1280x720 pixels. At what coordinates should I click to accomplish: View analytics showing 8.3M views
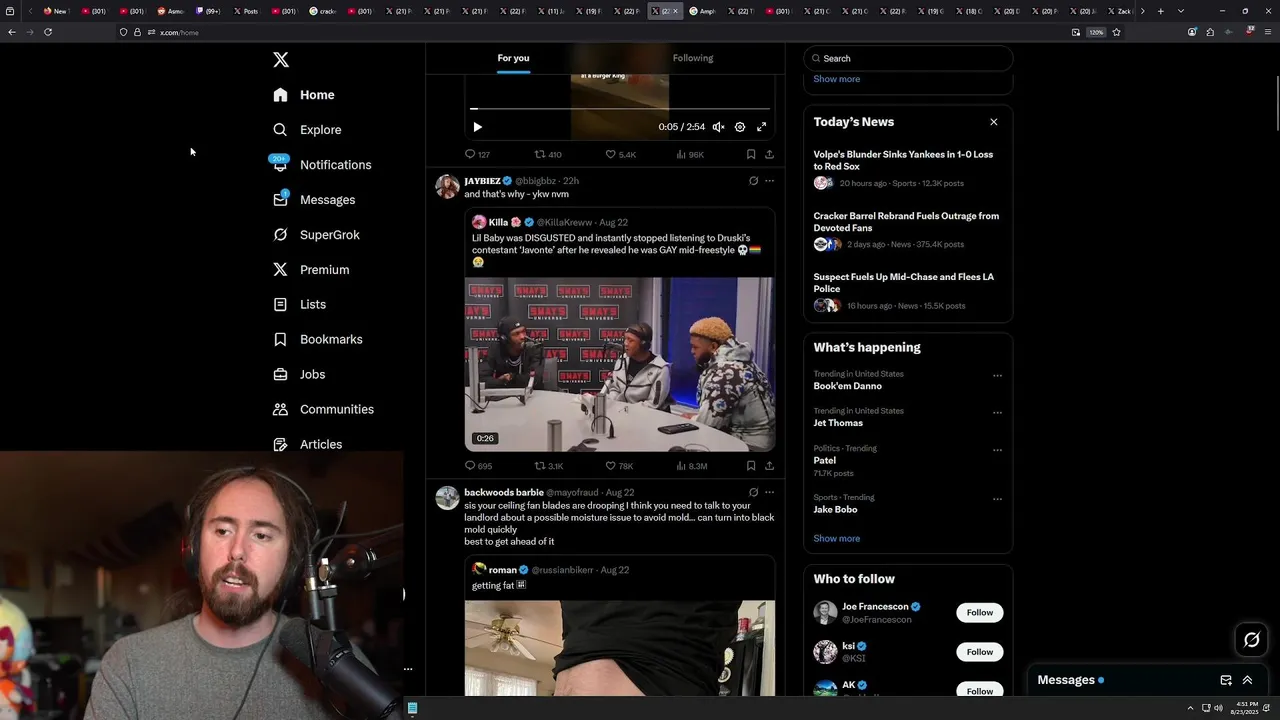(x=692, y=466)
